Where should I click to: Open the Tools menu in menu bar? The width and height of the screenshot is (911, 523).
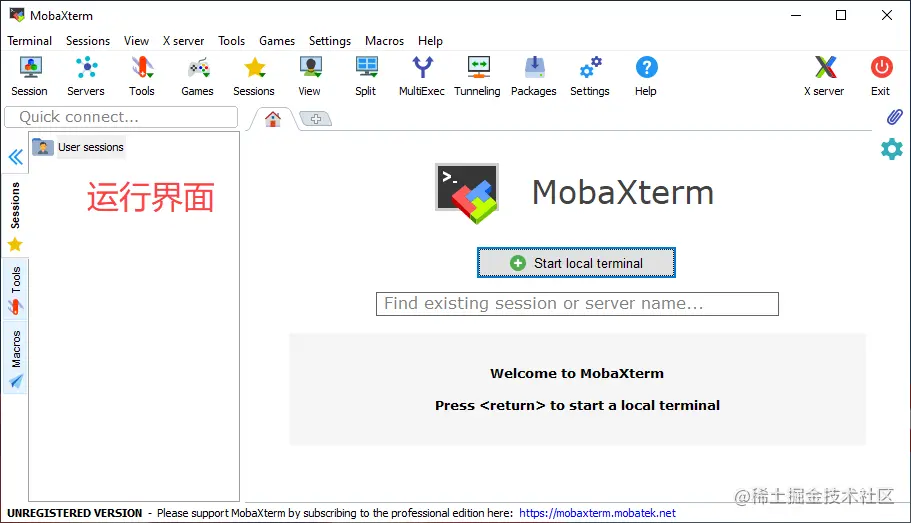click(x=231, y=41)
